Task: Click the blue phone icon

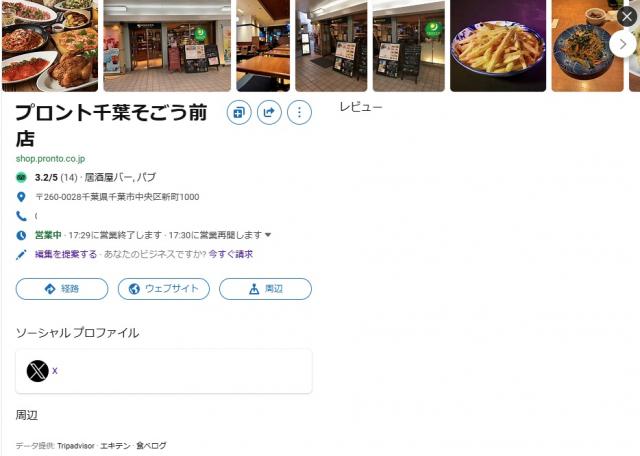Action: pyautogui.click(x=21, y=216)
